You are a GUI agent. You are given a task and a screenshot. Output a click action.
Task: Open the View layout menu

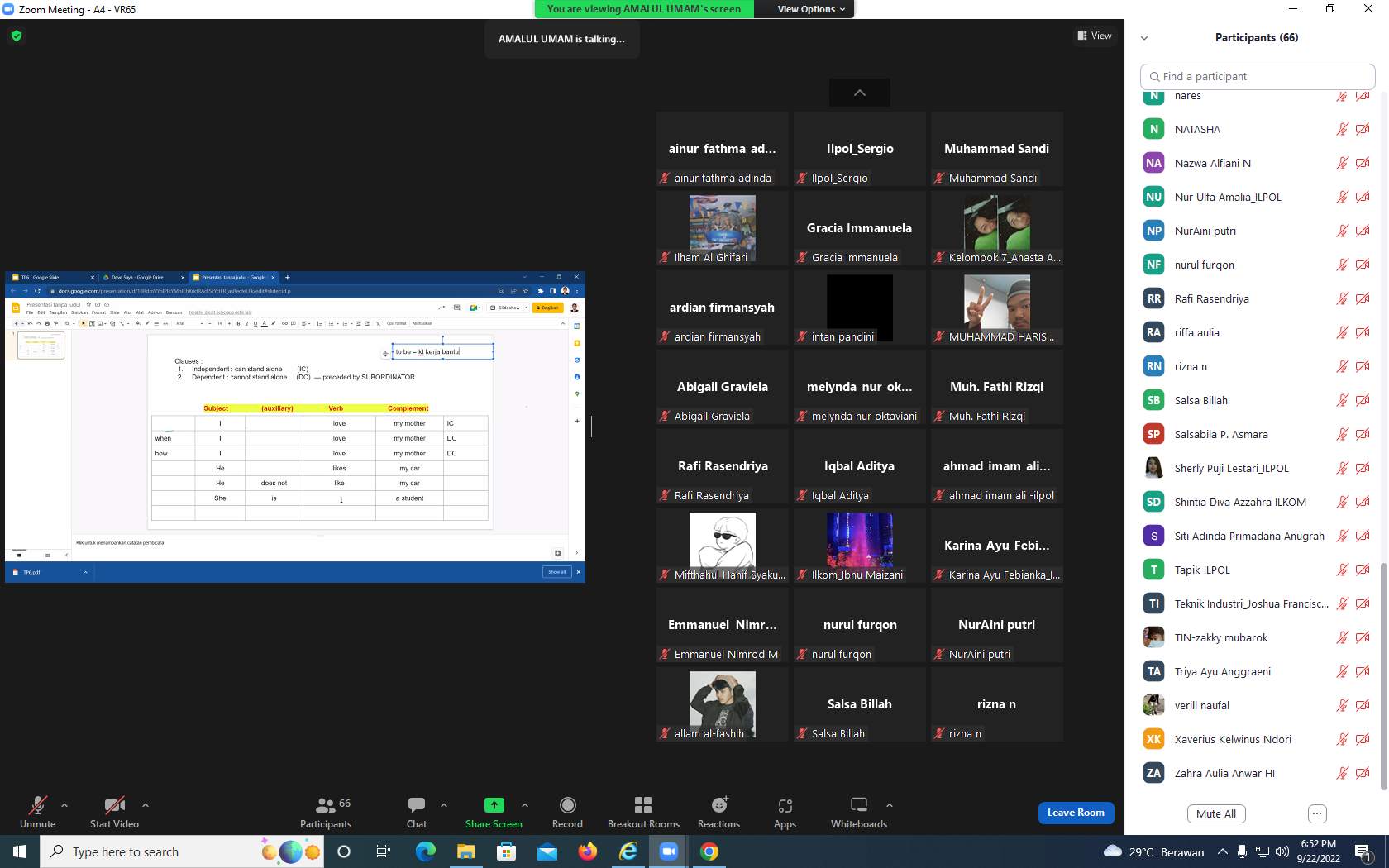pos(1095,36)
